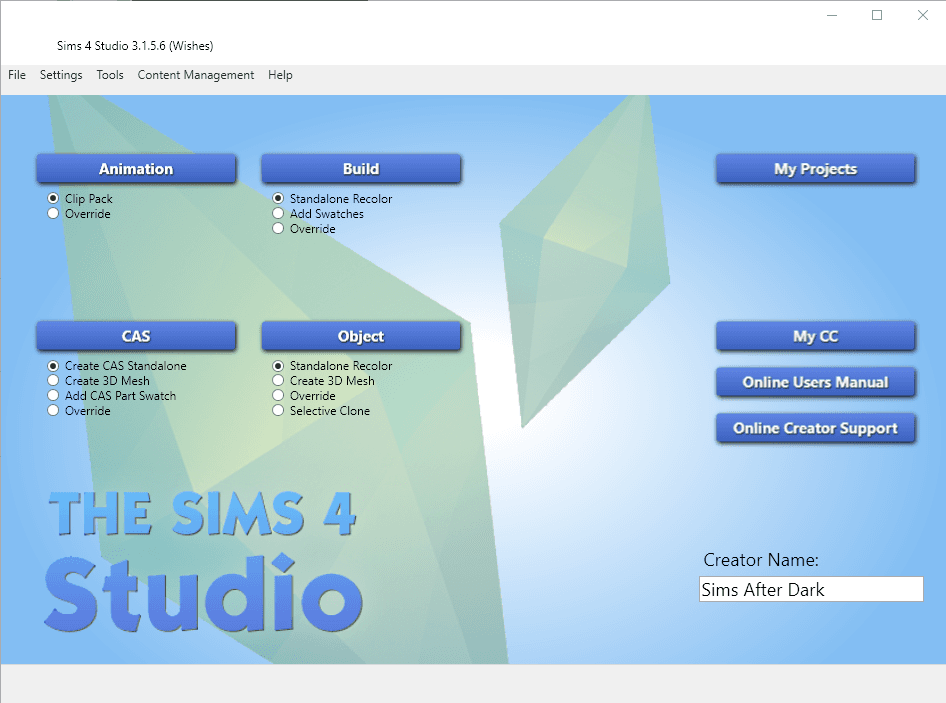Viewport: 946px width, 703px height.
Task: Click the Creator Name text field
Action: coord(810,589)
